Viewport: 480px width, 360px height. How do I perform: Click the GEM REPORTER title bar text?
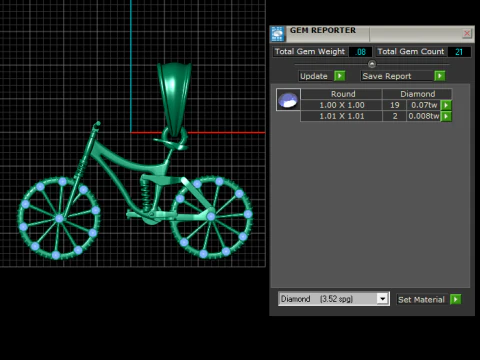pos(323,30)
